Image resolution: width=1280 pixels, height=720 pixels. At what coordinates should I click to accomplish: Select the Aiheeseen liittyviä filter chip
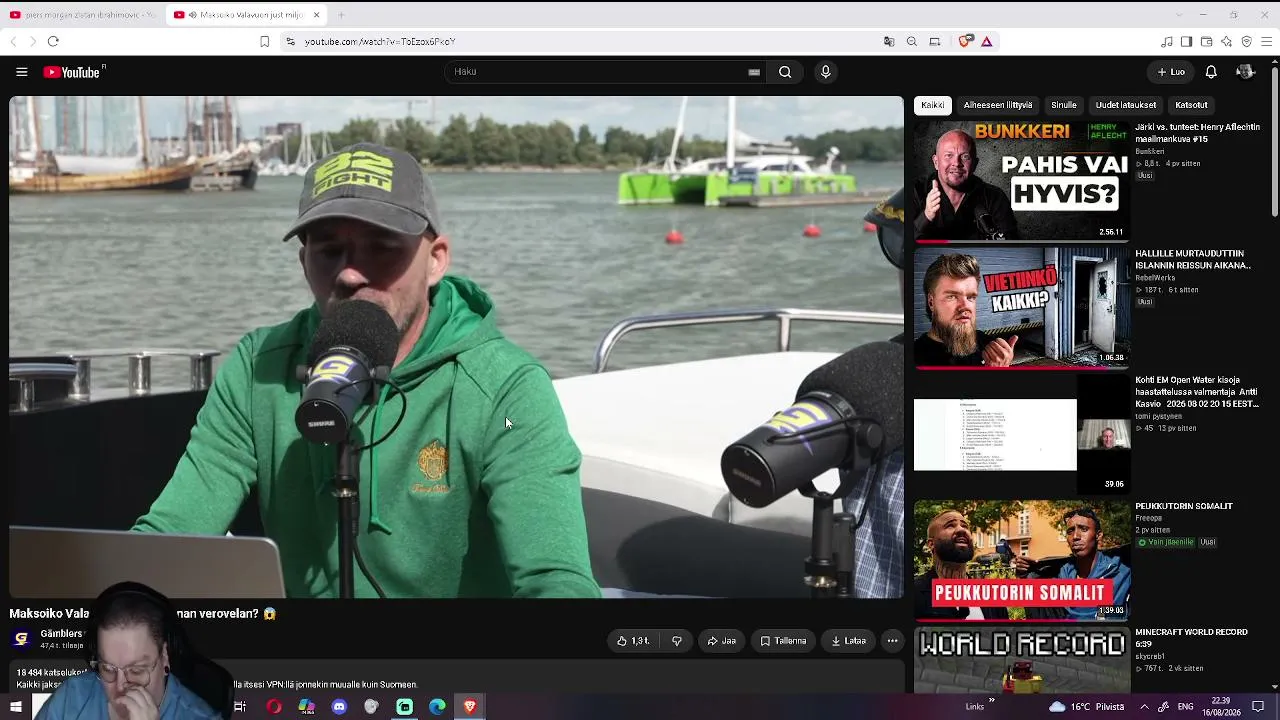point(997,105)
